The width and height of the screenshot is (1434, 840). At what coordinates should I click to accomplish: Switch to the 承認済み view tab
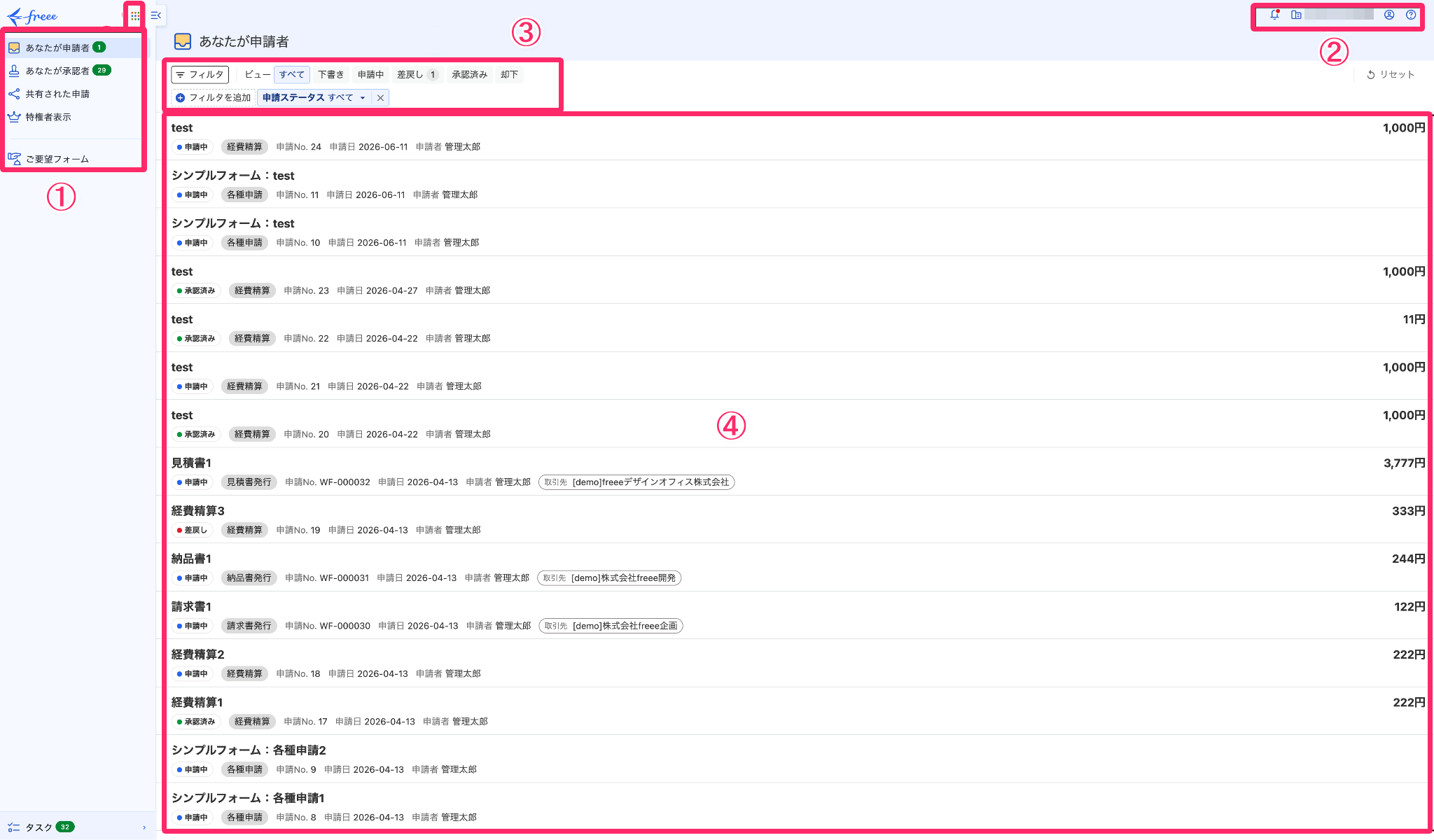tap(469, 74)
